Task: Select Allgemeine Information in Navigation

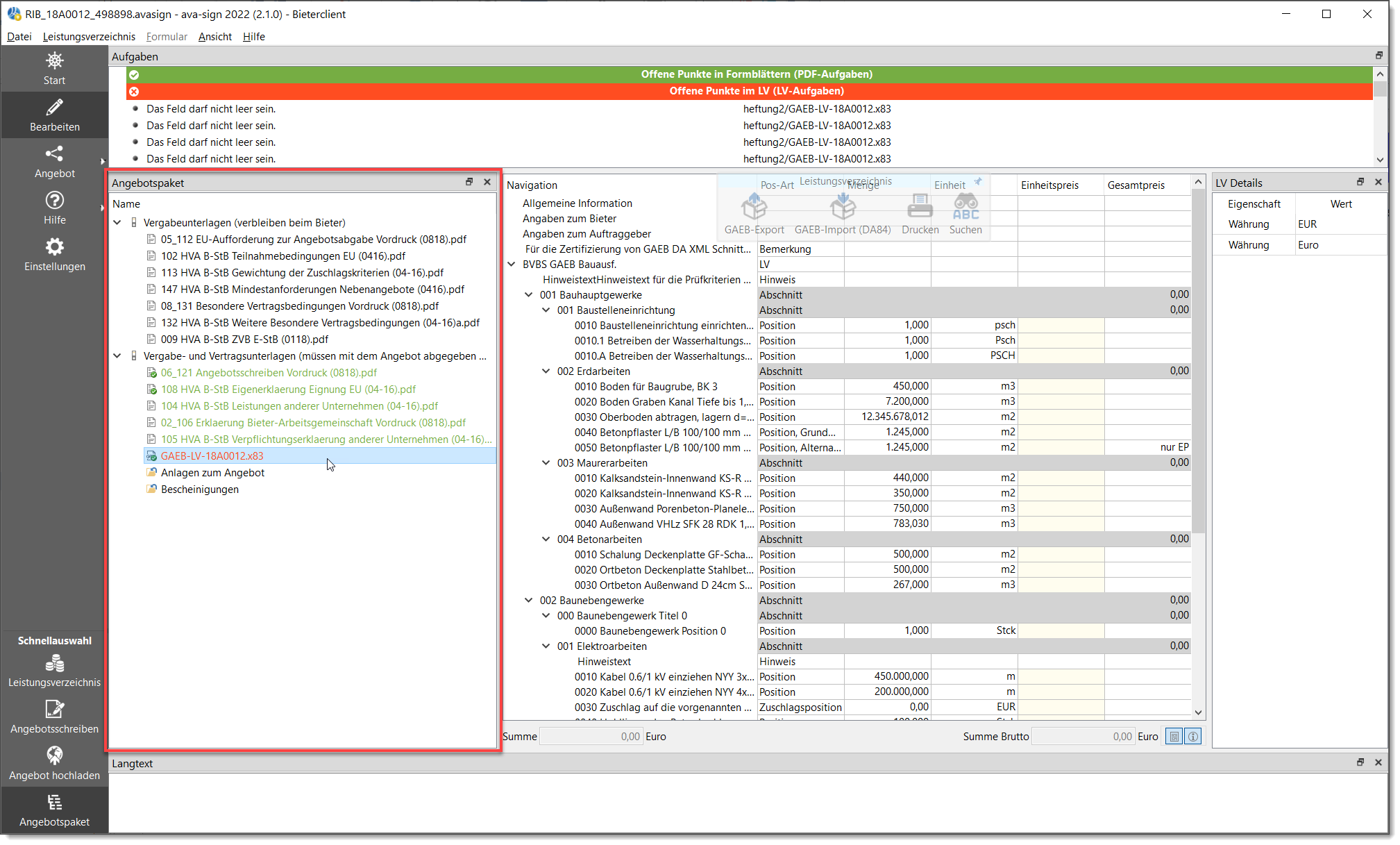Action: [x=577, y=203]
